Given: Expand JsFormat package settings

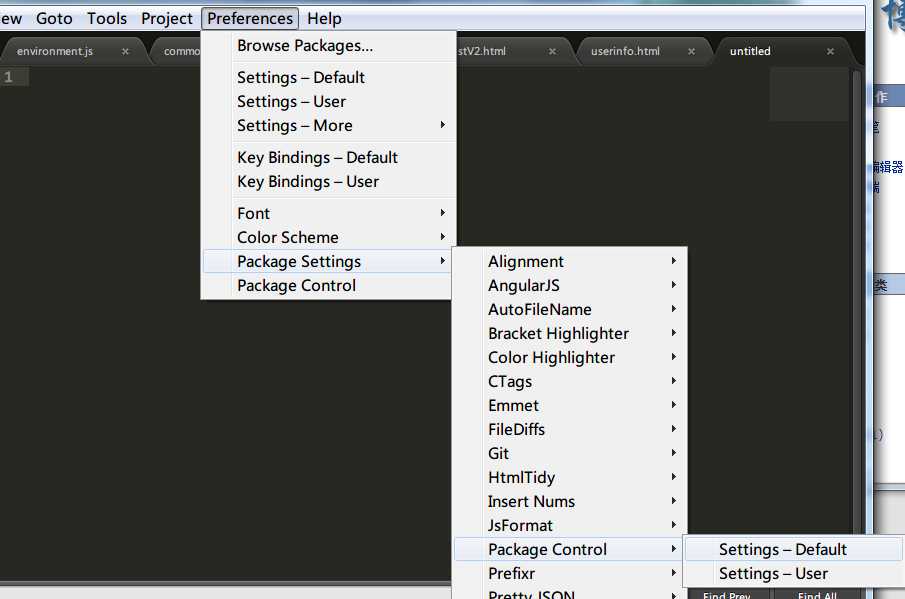Looking at the screenshot, I should [569, 526].
